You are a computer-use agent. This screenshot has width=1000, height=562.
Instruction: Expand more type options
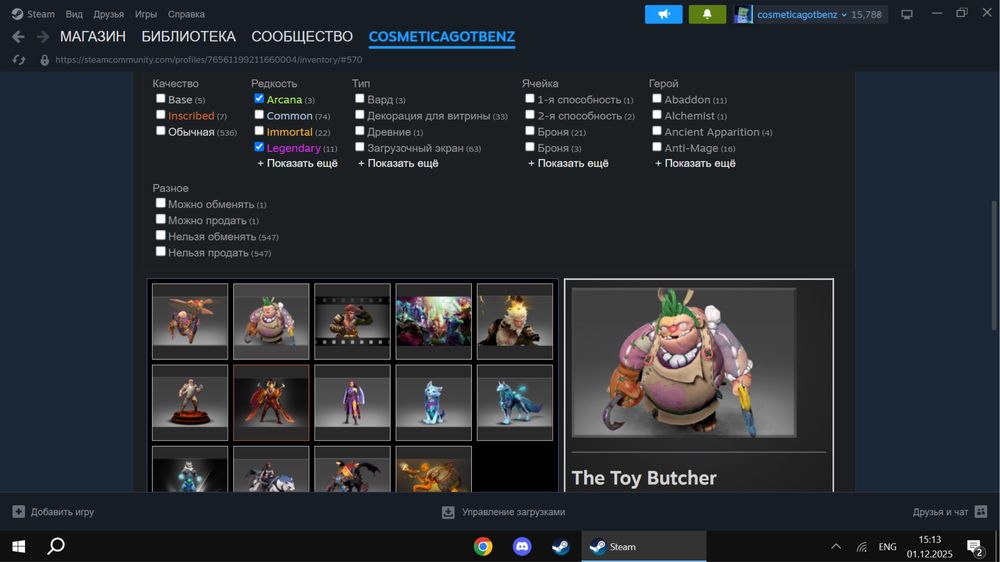click(398, 163)
